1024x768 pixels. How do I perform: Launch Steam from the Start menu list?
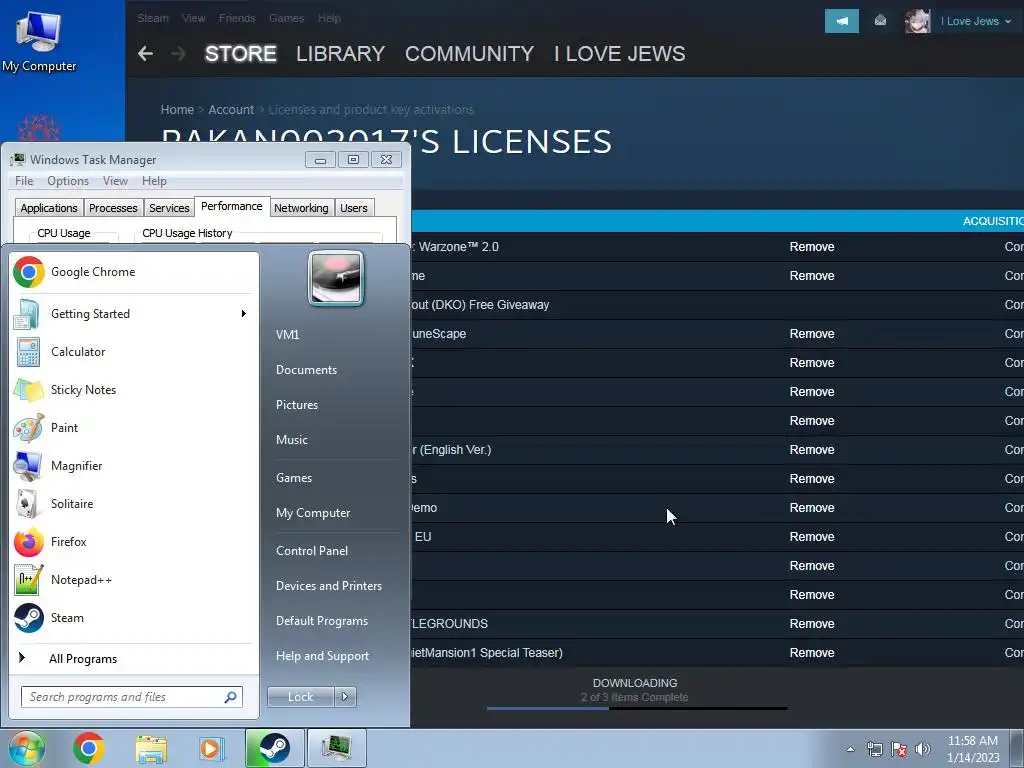pos(133,618)
